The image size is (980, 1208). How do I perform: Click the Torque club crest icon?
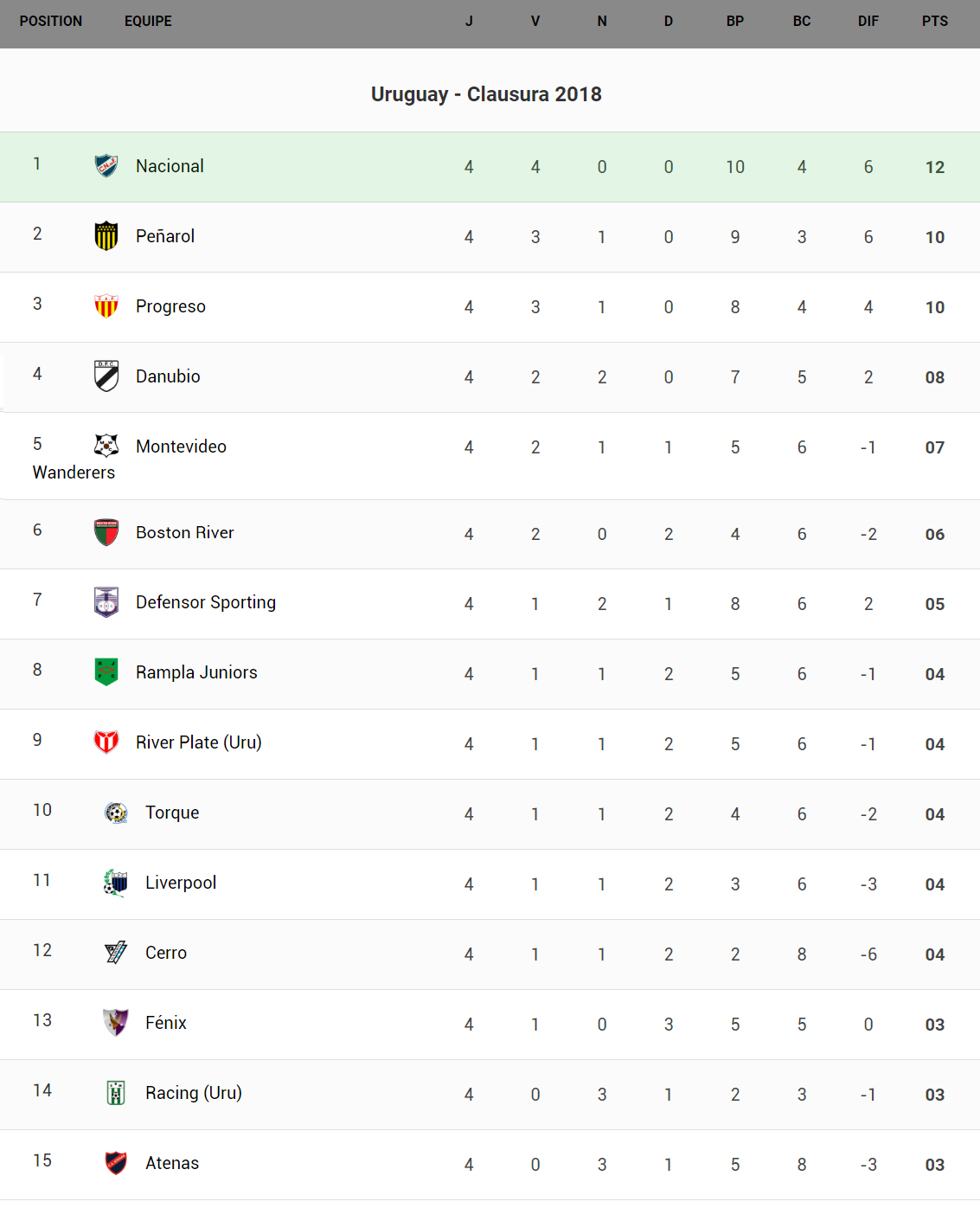pyautogui.click(x=116, y=813)
